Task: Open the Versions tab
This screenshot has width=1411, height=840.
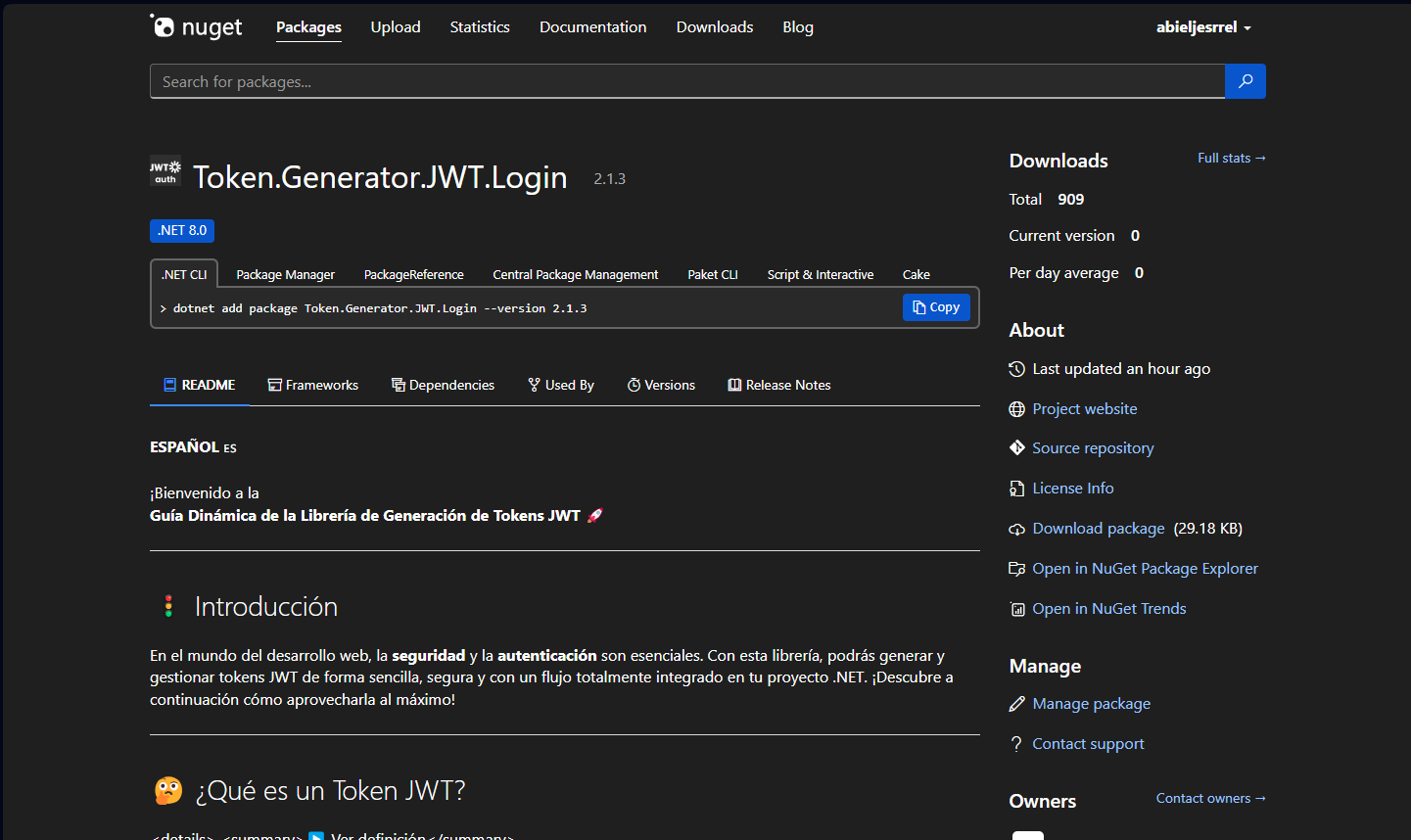Action: (x=661, y=385)
